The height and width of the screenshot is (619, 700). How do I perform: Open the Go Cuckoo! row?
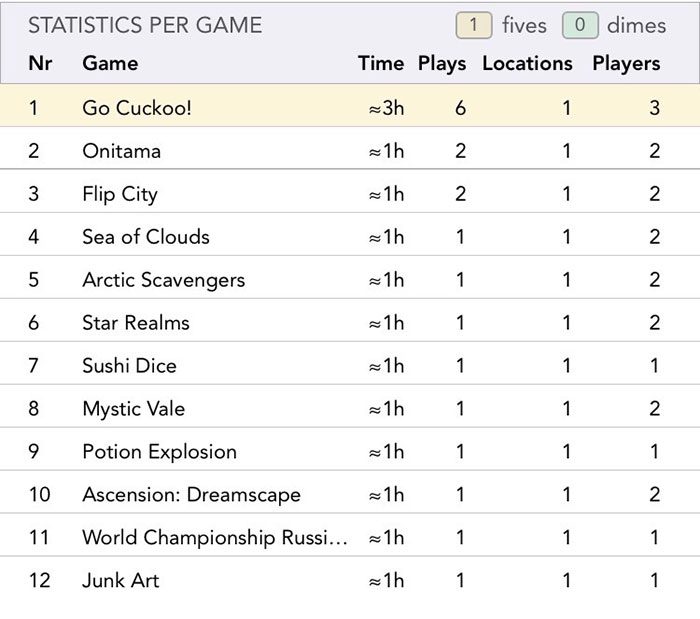pyautogui.click(x=350, y=106)
